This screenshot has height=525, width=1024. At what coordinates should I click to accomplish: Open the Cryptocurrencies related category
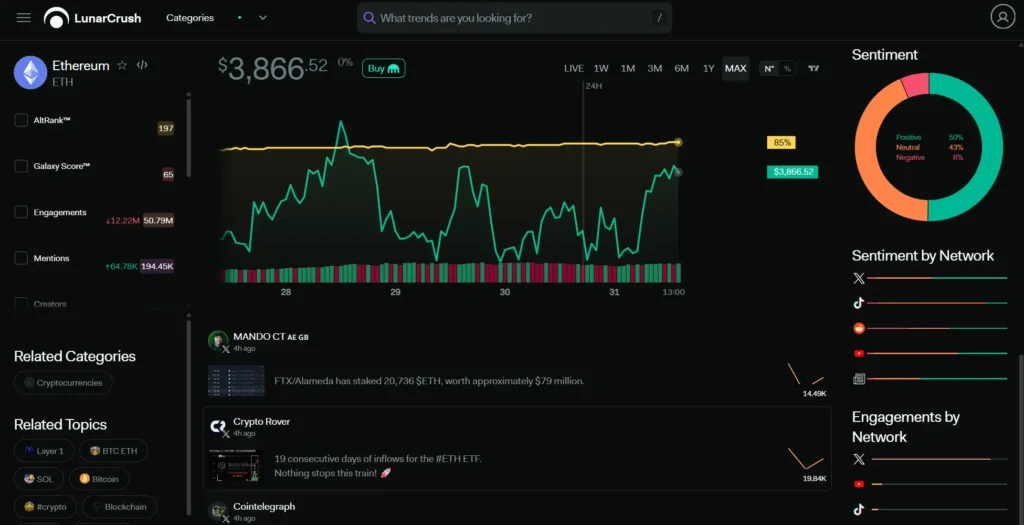pyautogui.click(x=63, y=383)
